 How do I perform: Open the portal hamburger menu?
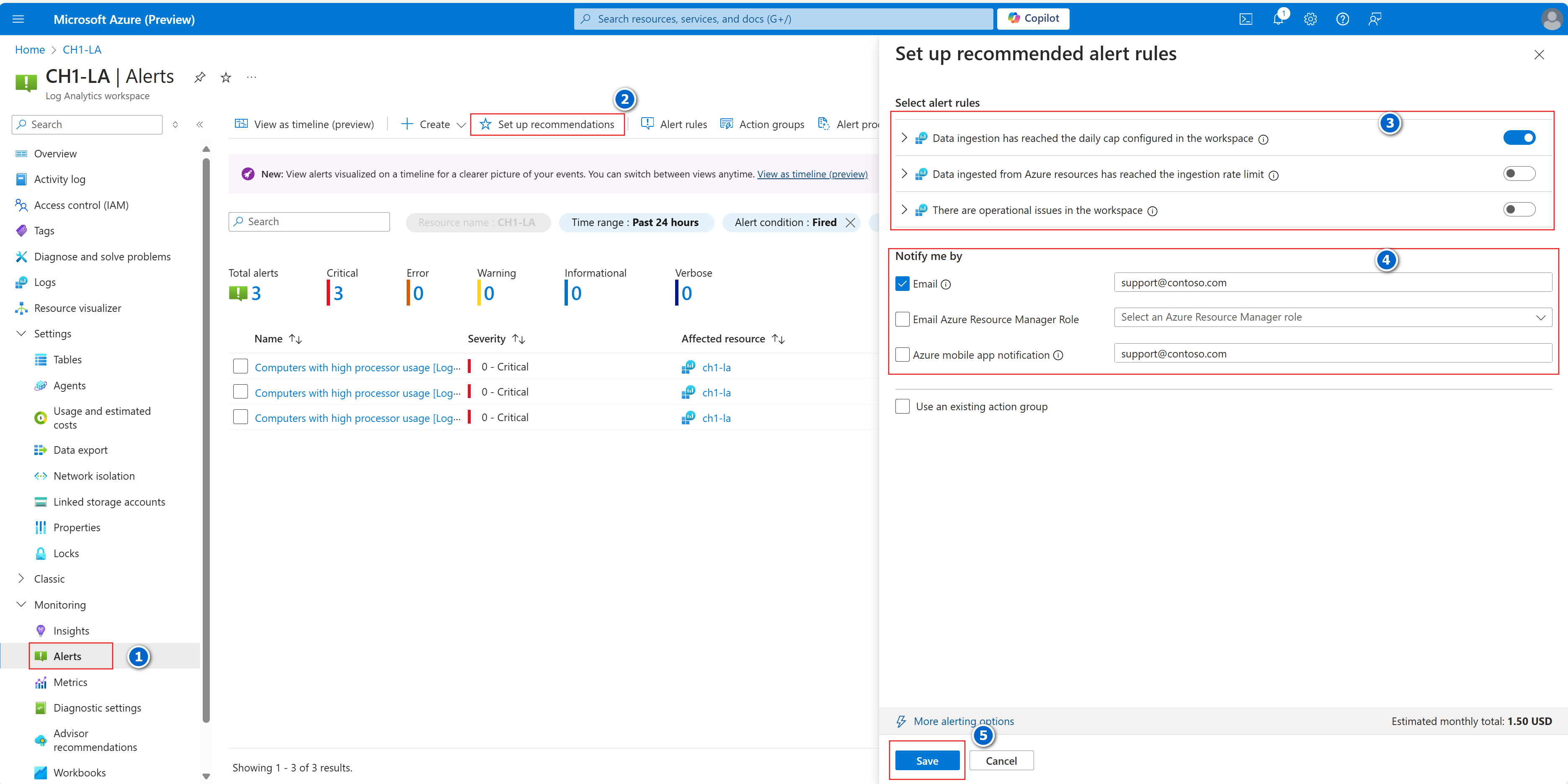tap(18, 19)
